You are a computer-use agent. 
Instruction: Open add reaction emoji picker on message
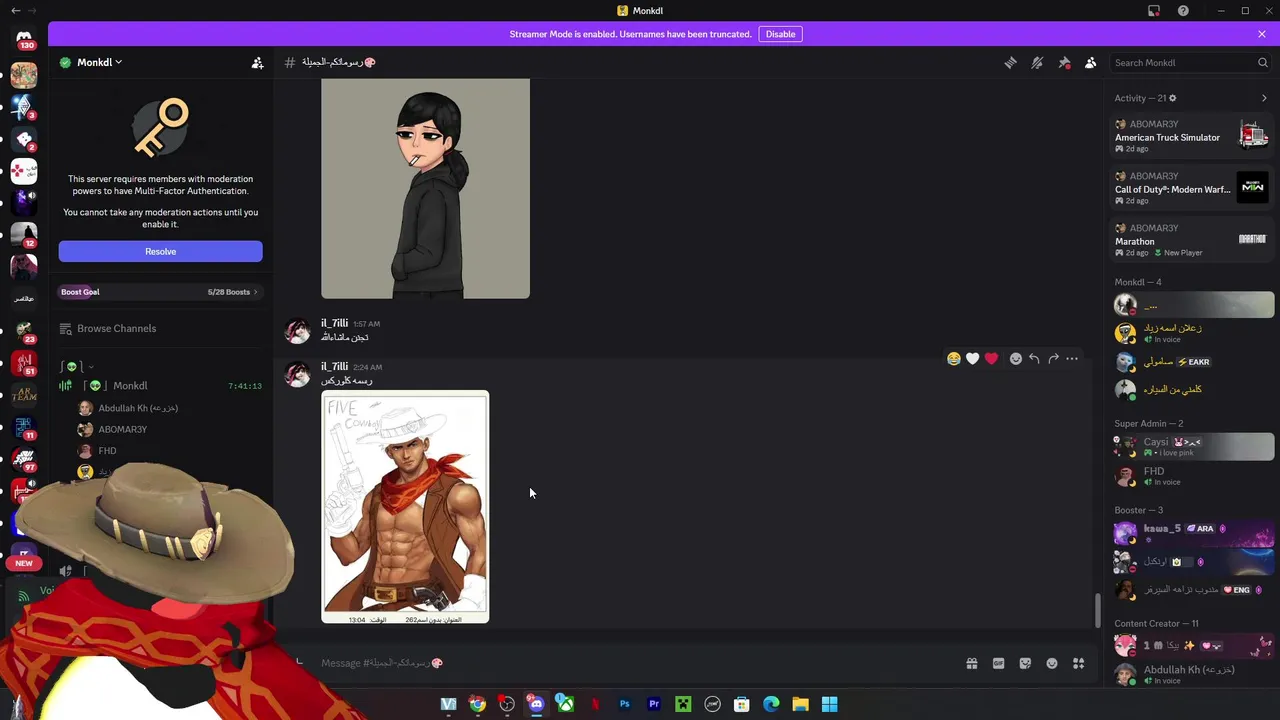1016,358
